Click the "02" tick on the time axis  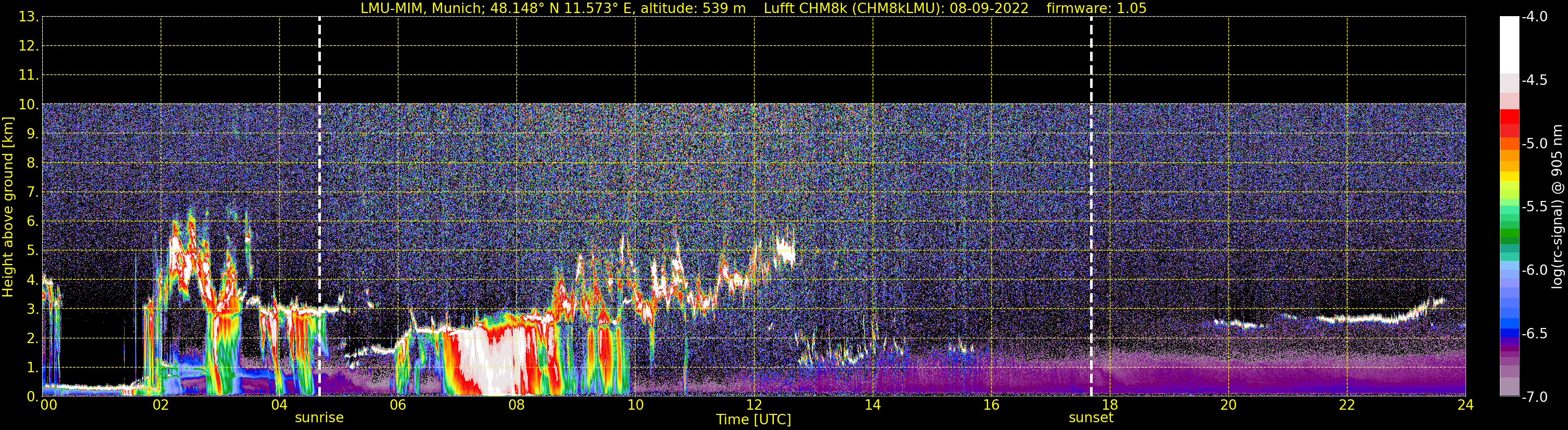pos(161,405)
